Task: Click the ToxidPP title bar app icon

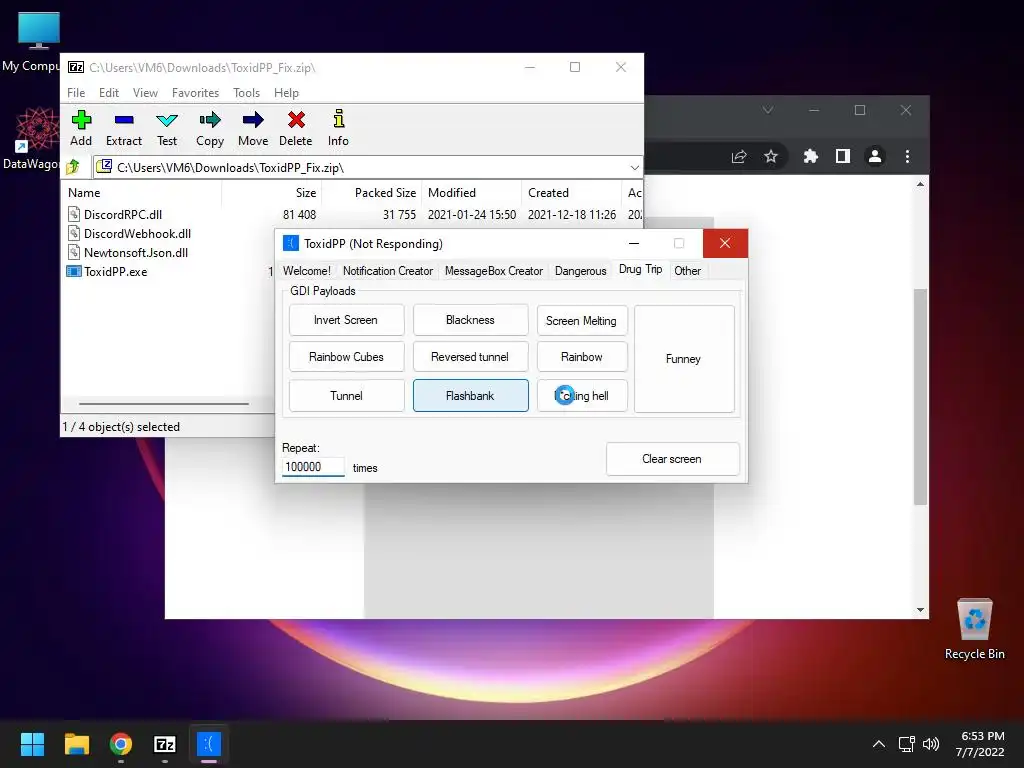Action: point(291,243)
